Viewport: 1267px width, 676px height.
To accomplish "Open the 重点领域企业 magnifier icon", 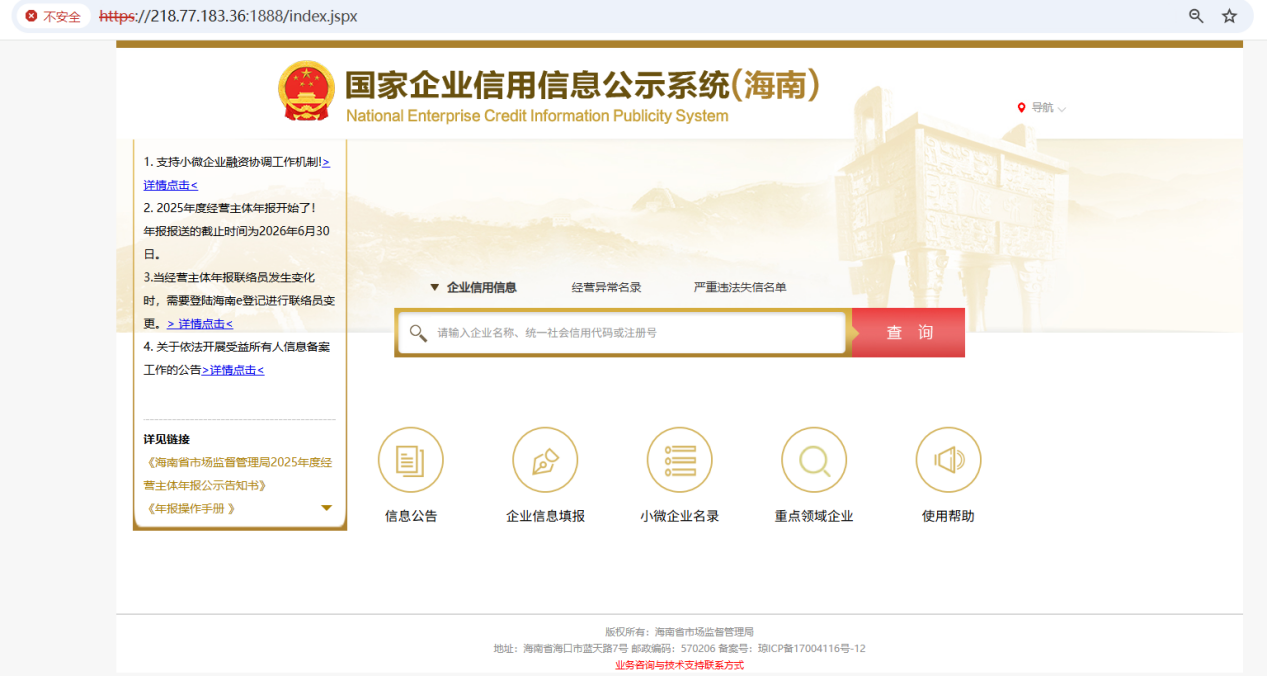I will pyautogui.click(x=814, y=460).
